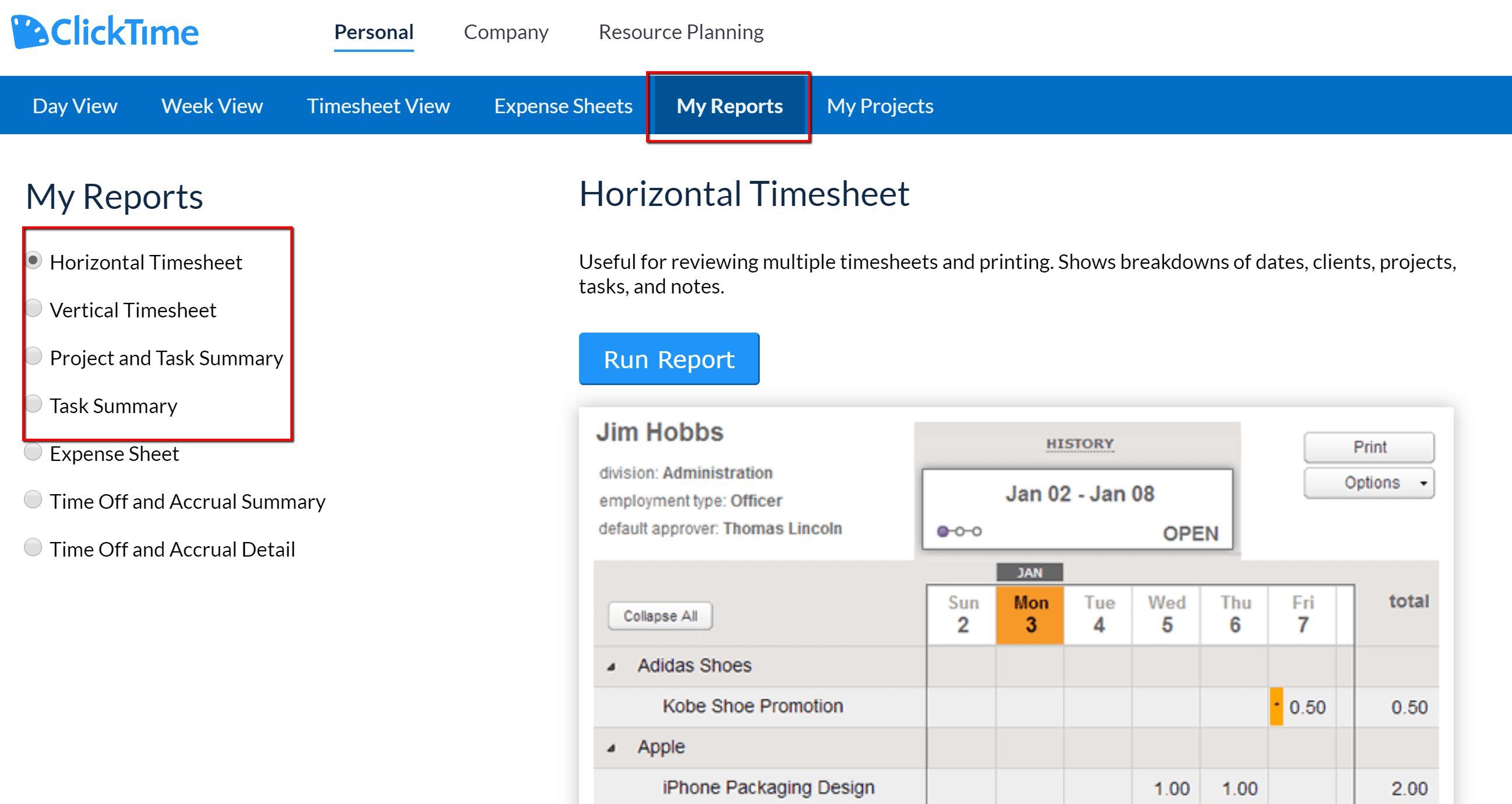This screenshot has height=804, width=1512.
Task: Click the Print button in the preview
Action: 1369,447
